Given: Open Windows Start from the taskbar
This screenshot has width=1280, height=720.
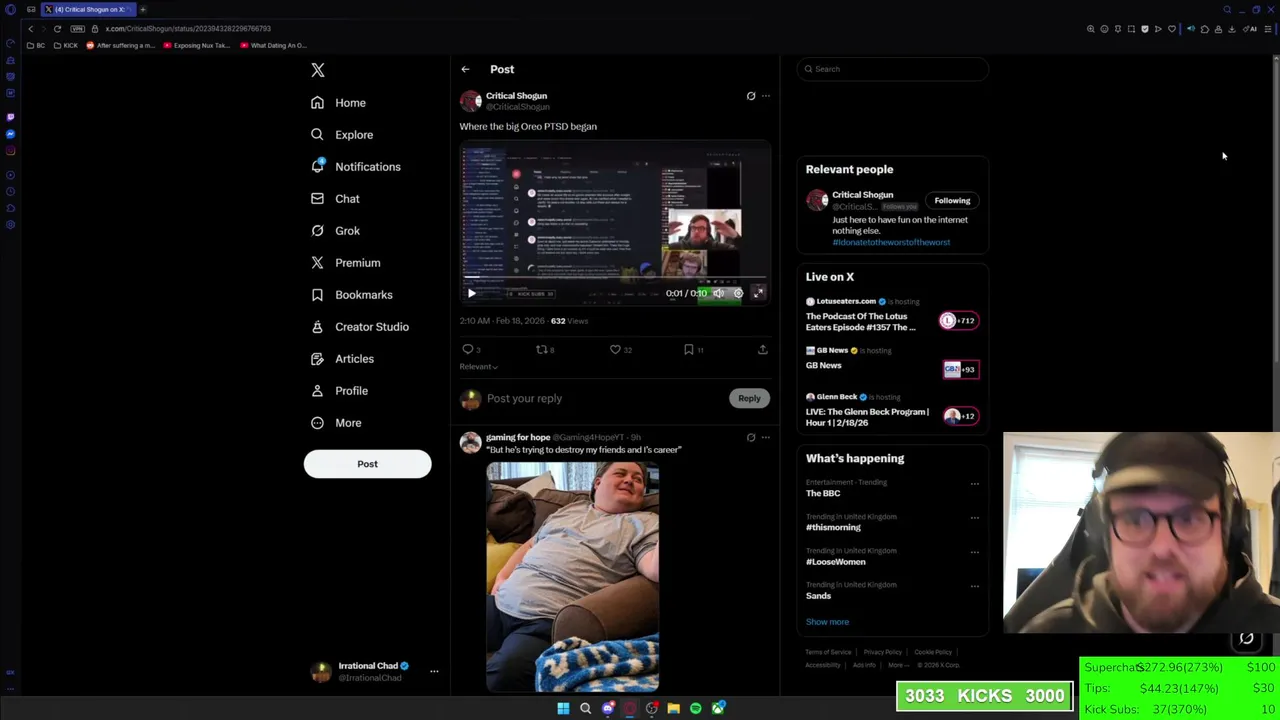Looking at the screenshot, I should 563,708.
